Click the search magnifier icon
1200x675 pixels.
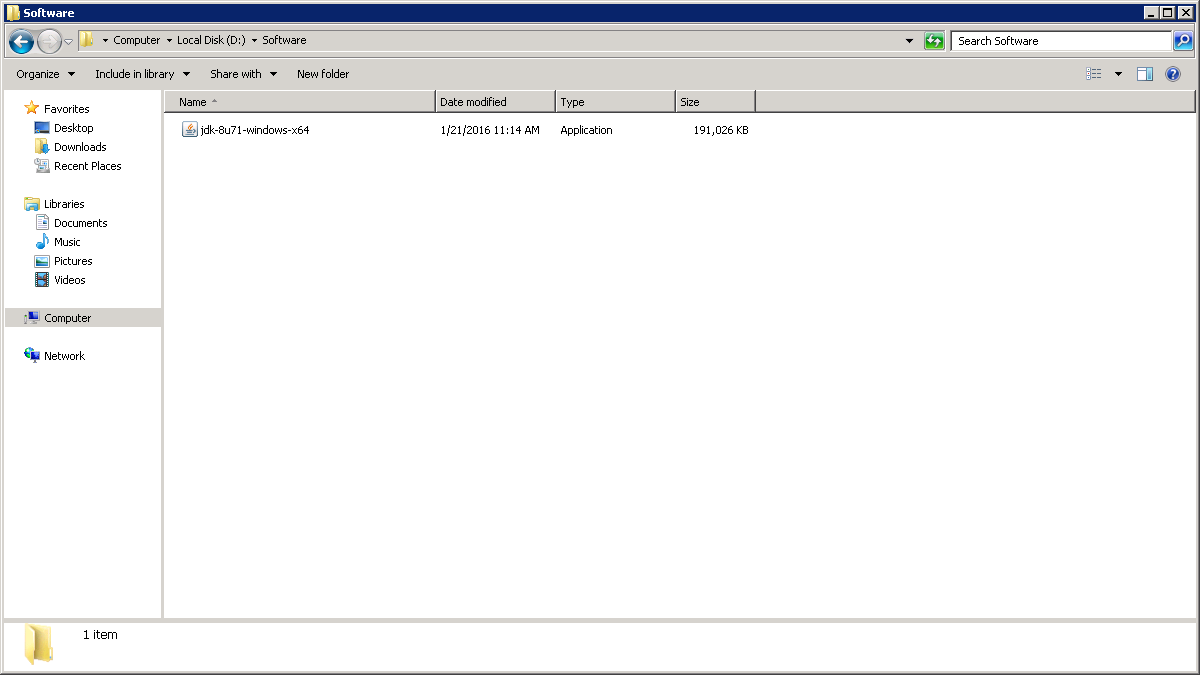(1183, 41)
